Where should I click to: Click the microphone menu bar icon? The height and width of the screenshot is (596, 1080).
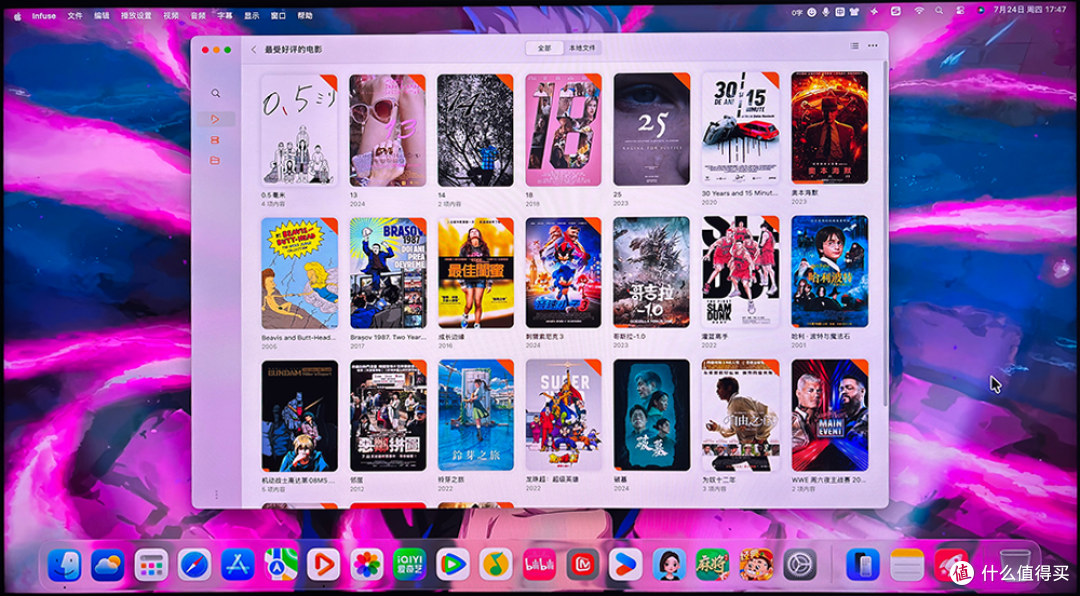(x=825, y=11)
